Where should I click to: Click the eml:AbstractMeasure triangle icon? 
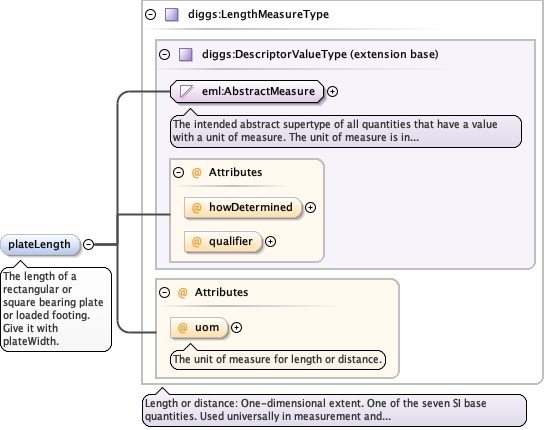click(x=186, y=91)
